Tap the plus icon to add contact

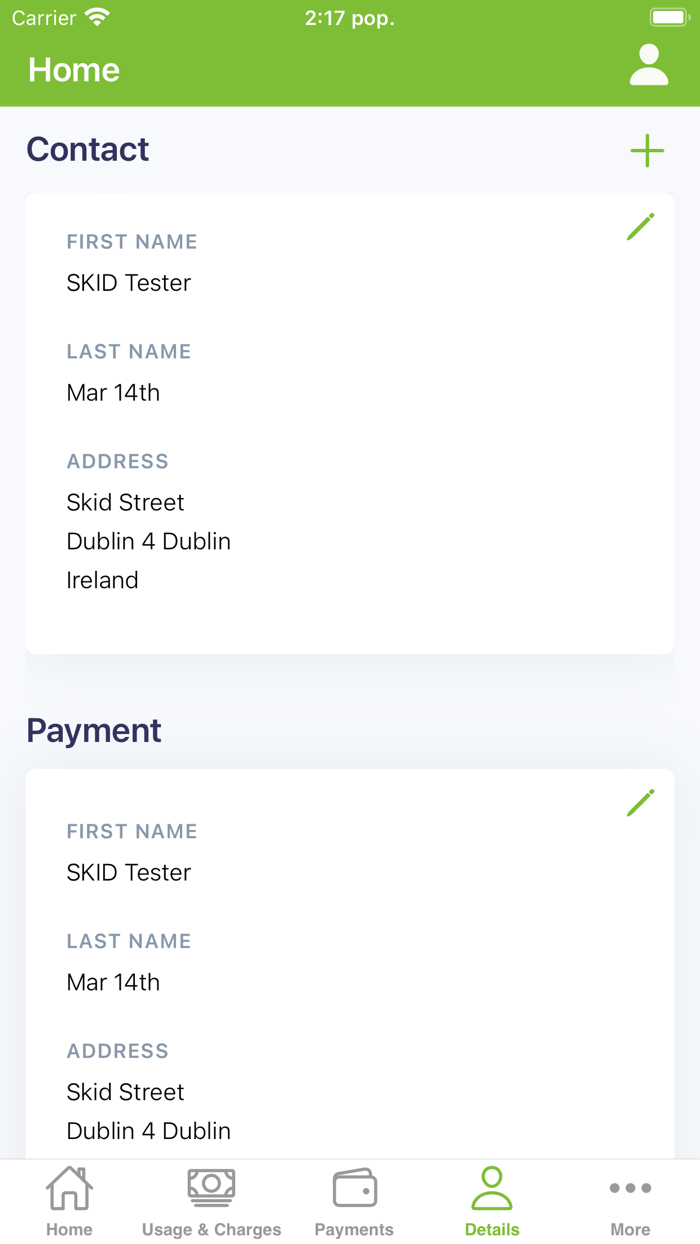647,151
